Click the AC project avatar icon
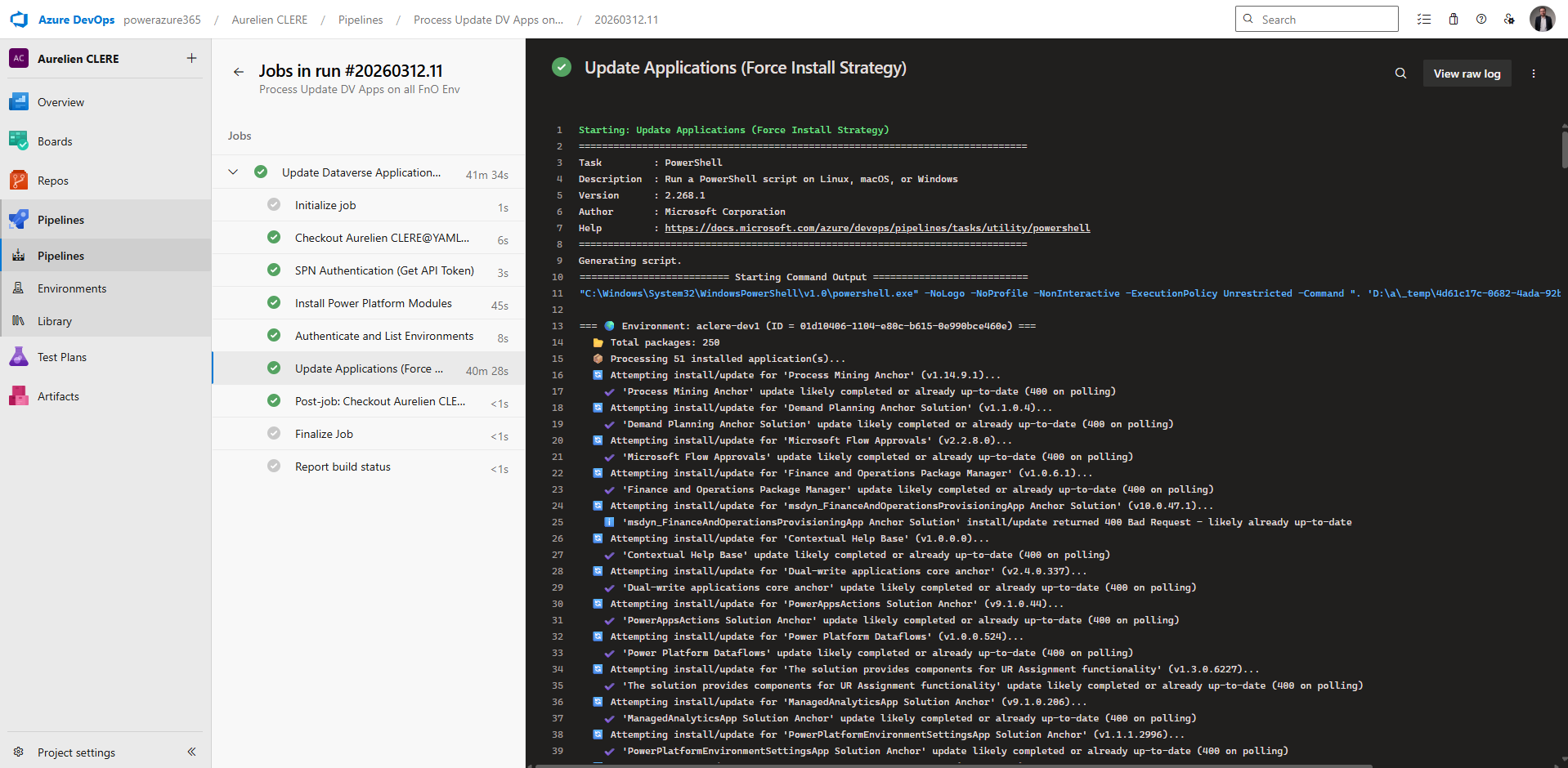Screen dimensions: 1568x768 coord(19,58)
